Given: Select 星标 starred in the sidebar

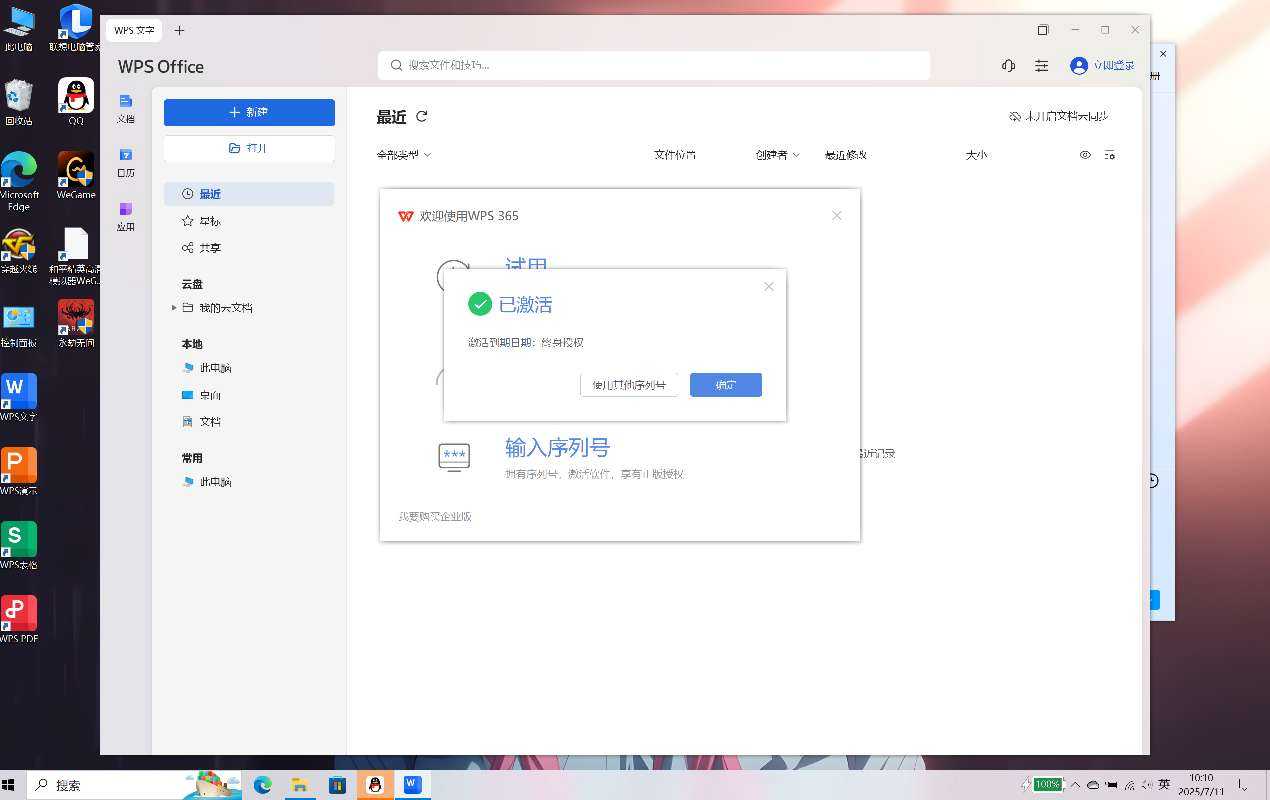Looking at the screenshot, I should point(249,221).
